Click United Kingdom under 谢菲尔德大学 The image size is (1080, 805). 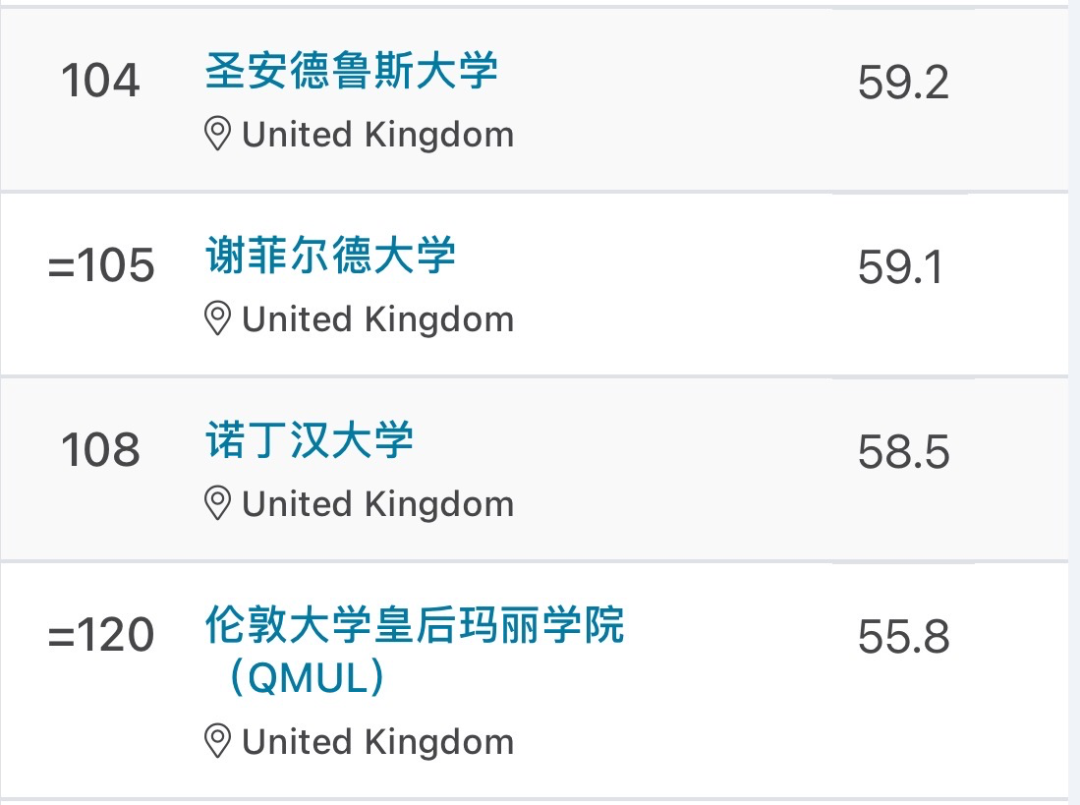(x=377, y=319)
